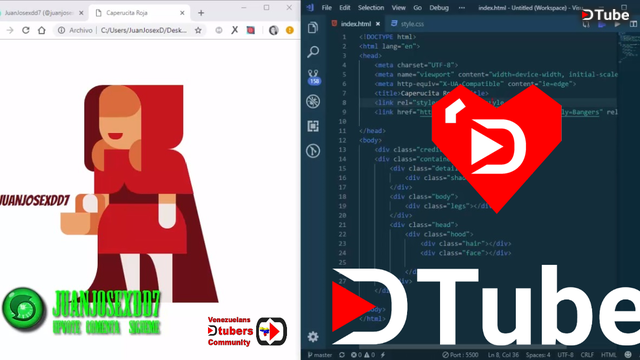Click the text JUANJOSEXDD7 on the web page
The height and width of the screenshot is (360, 640).
(35, 200)
